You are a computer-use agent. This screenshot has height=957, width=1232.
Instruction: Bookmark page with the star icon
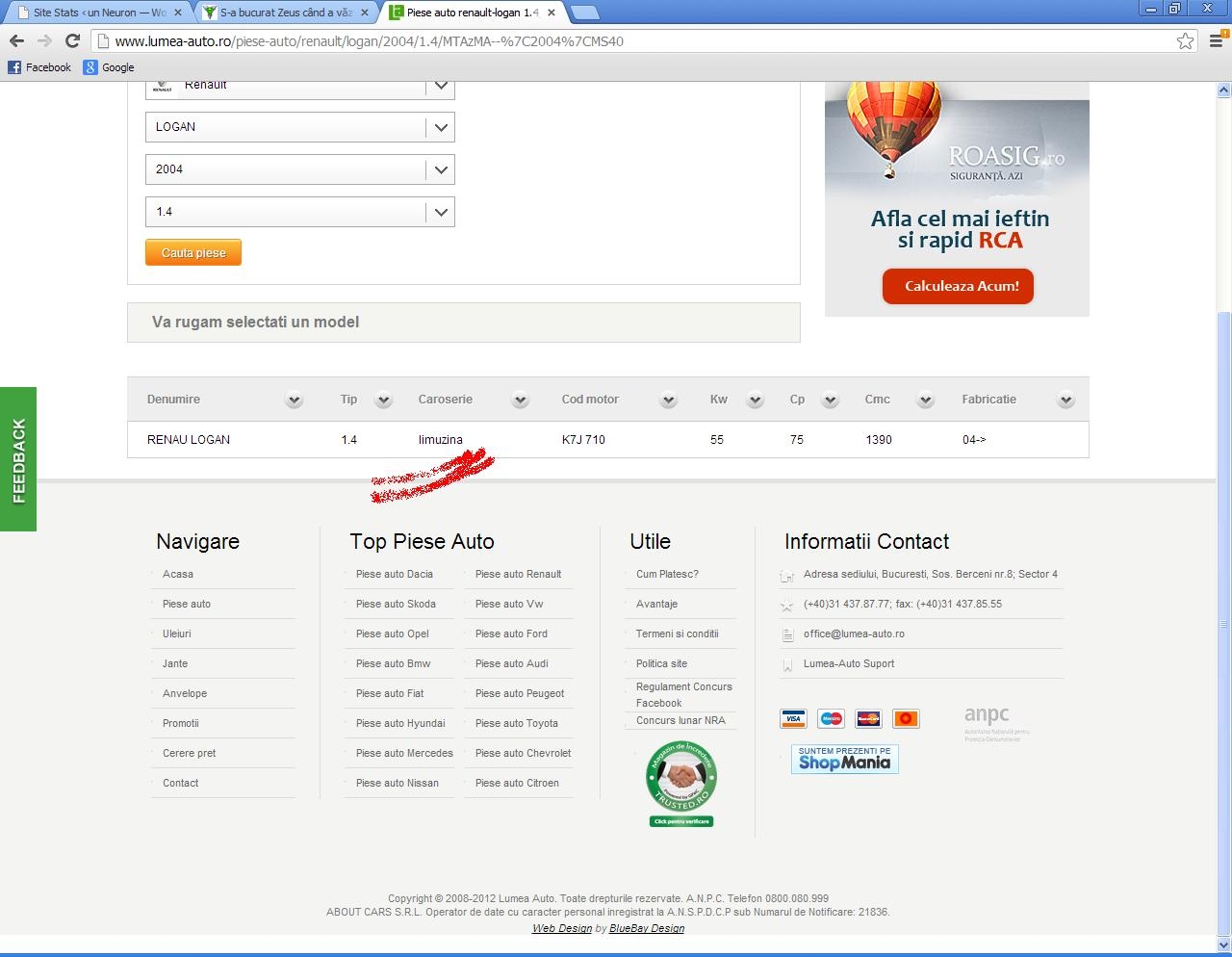pyautogui.click(x=1185, y=40)
